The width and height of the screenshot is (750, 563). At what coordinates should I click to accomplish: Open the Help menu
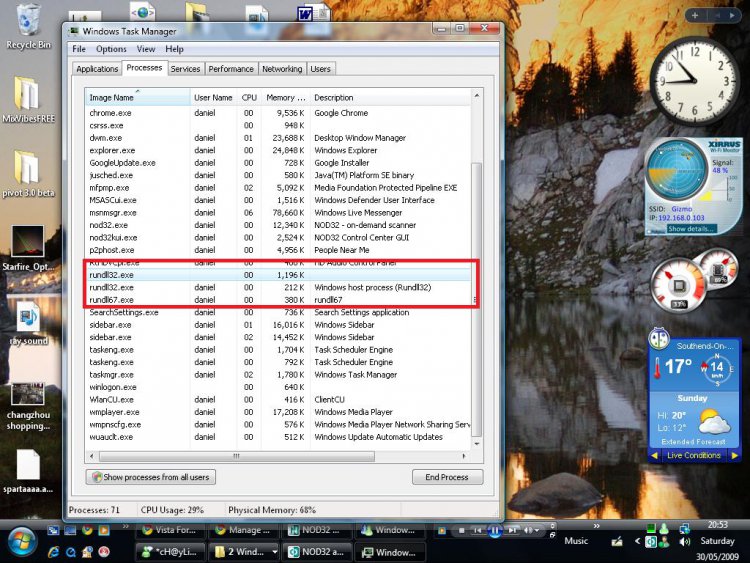coord(175,49)
